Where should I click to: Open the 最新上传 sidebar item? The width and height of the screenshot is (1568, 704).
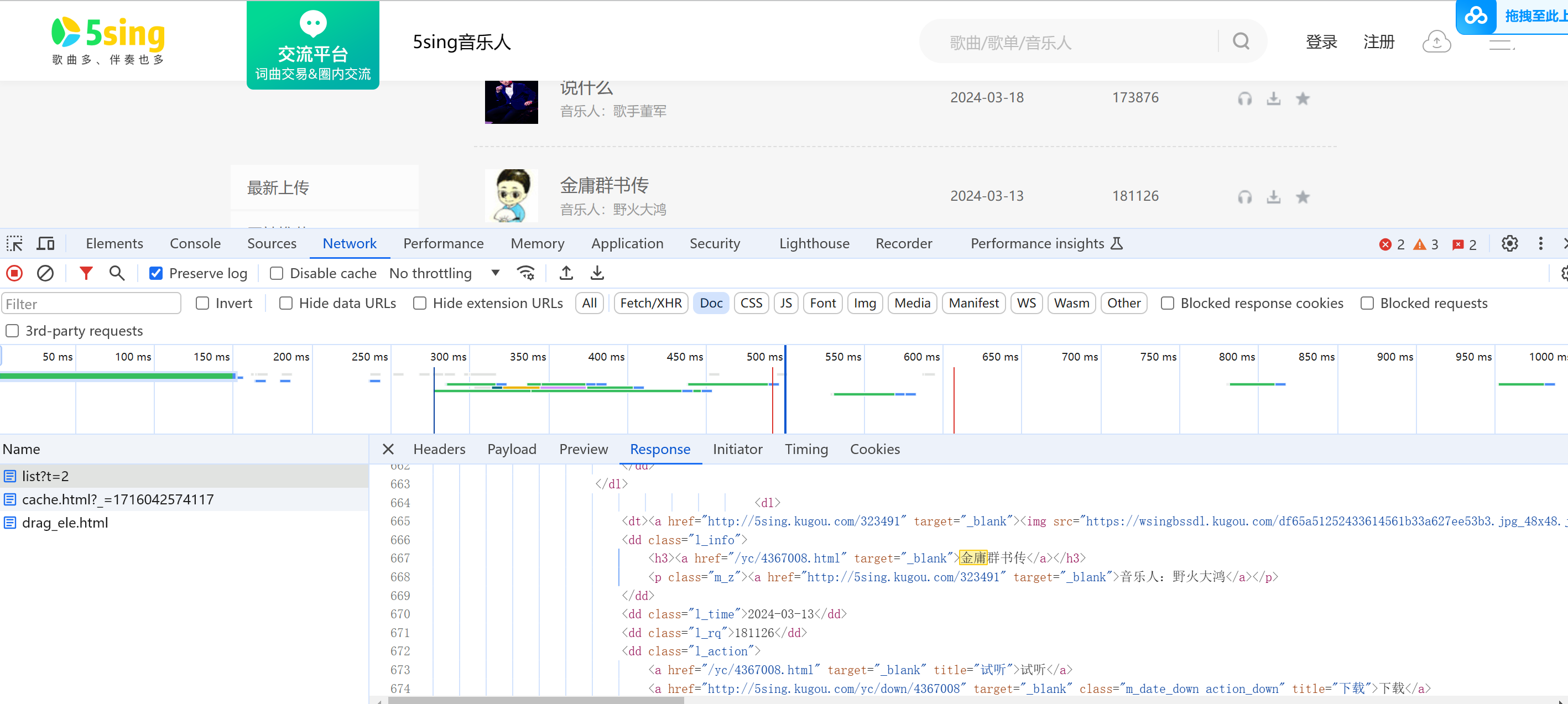[325, 187]
